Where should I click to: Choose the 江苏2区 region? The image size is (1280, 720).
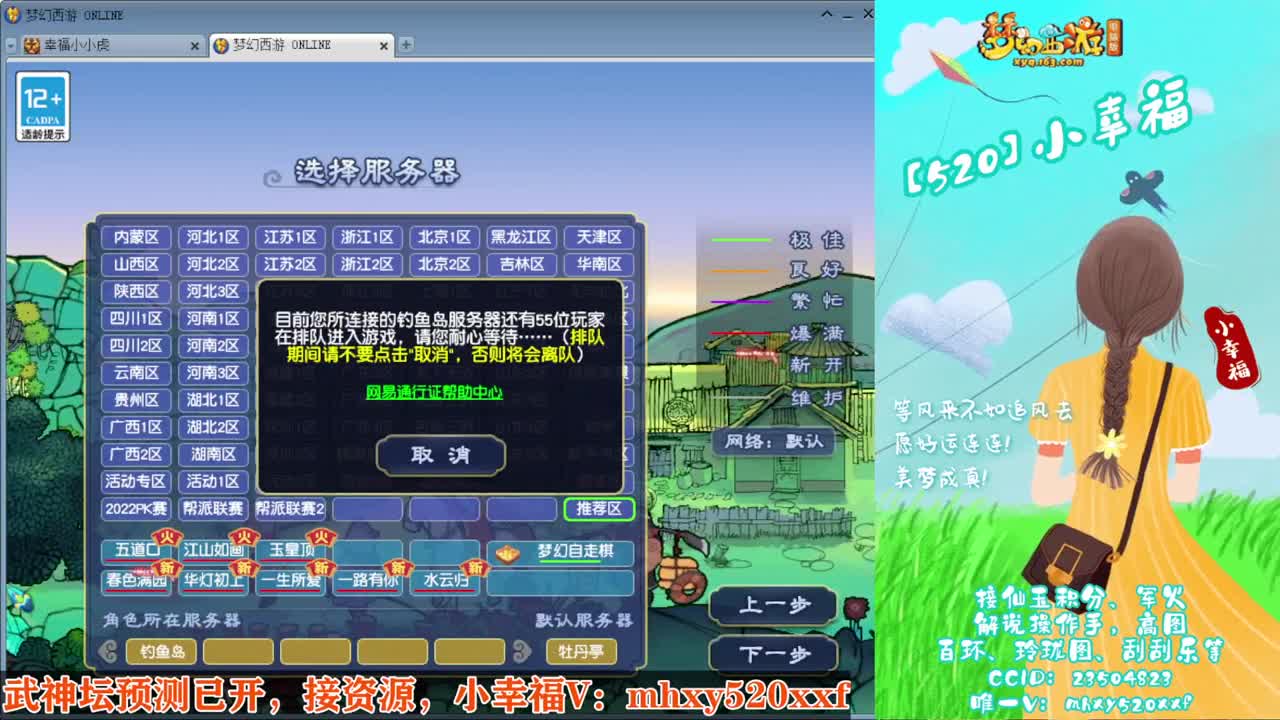(x=290, y=264)
